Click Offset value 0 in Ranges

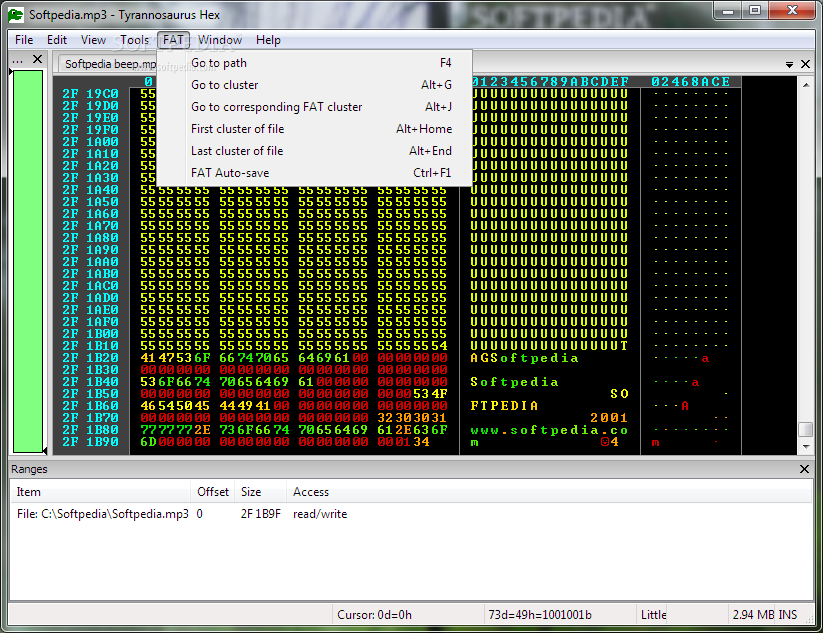pyautogui.click(x=199, y=514)
